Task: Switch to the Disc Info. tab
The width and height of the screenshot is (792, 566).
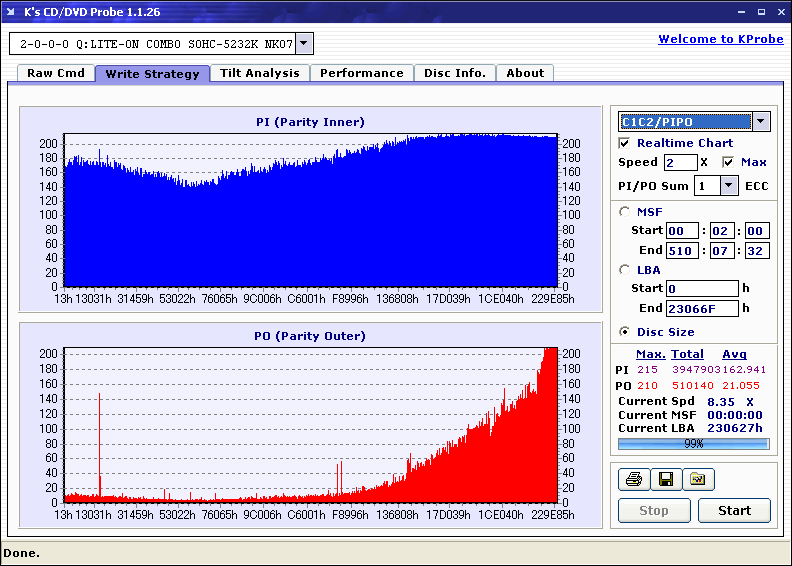Action: point(455,73)
